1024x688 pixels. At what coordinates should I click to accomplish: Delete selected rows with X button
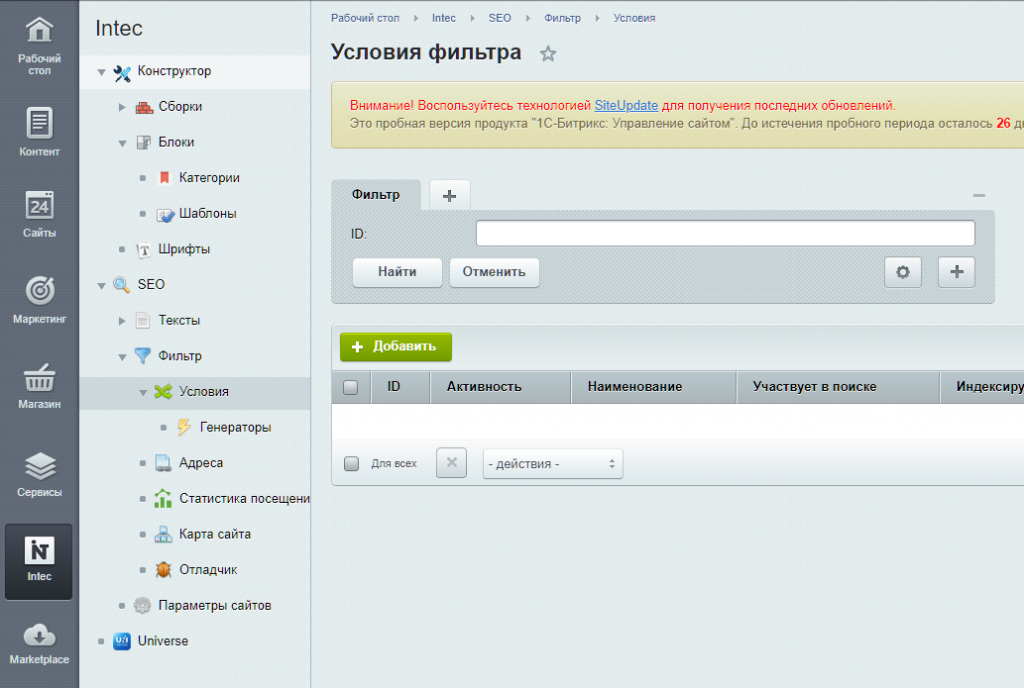click(451, 463)
